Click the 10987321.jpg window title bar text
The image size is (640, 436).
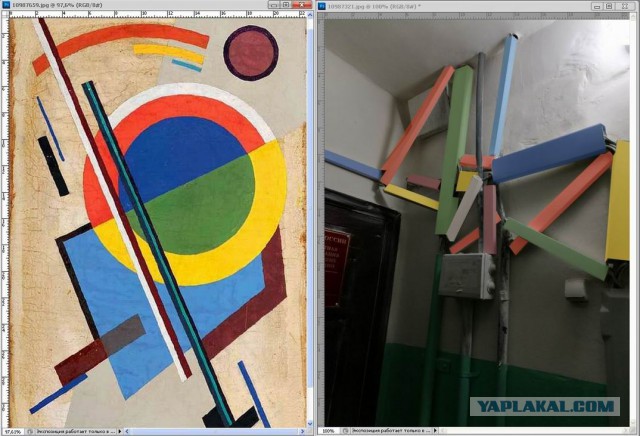[374, 6]
